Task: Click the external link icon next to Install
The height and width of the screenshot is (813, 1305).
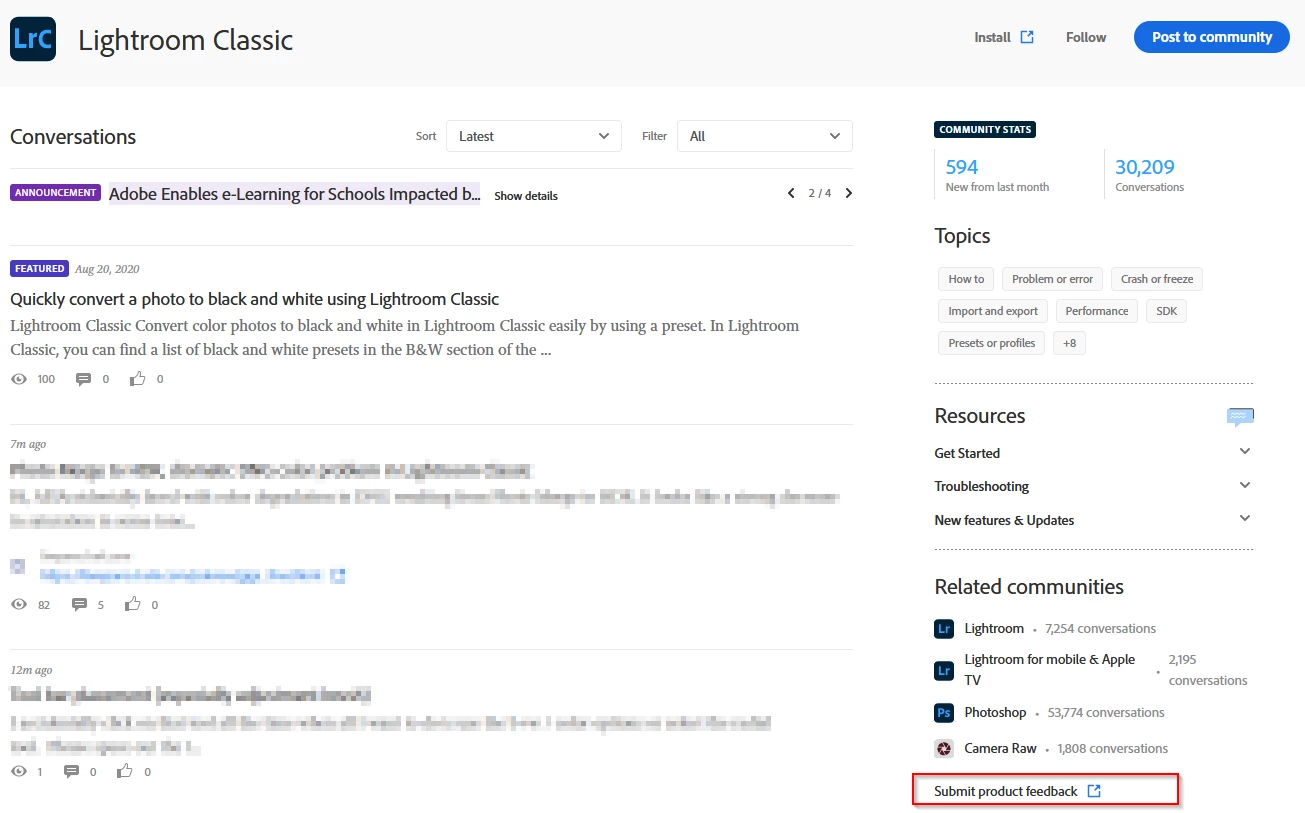Action: tap(1027, 37)
